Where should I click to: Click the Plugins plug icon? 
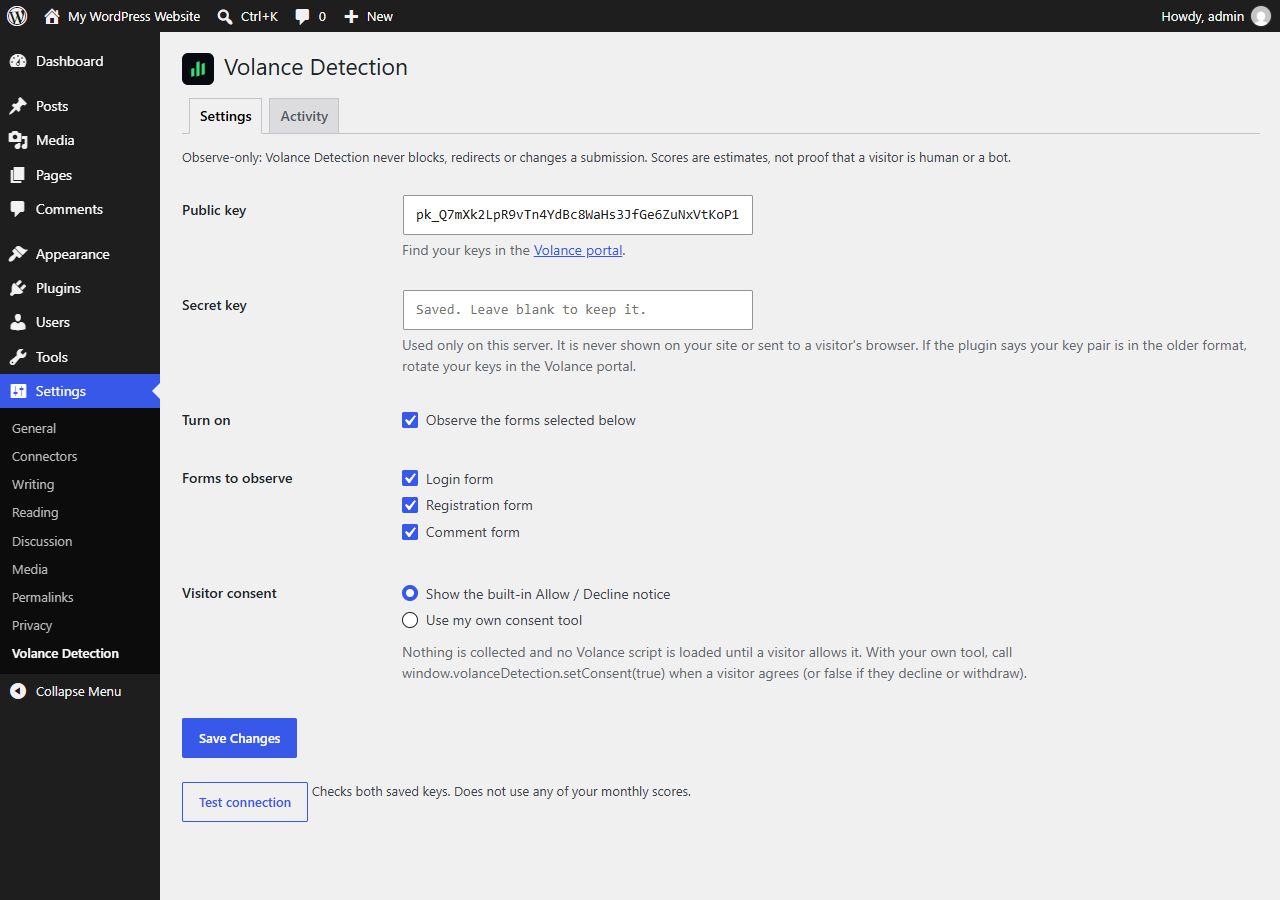coord(18,288)
